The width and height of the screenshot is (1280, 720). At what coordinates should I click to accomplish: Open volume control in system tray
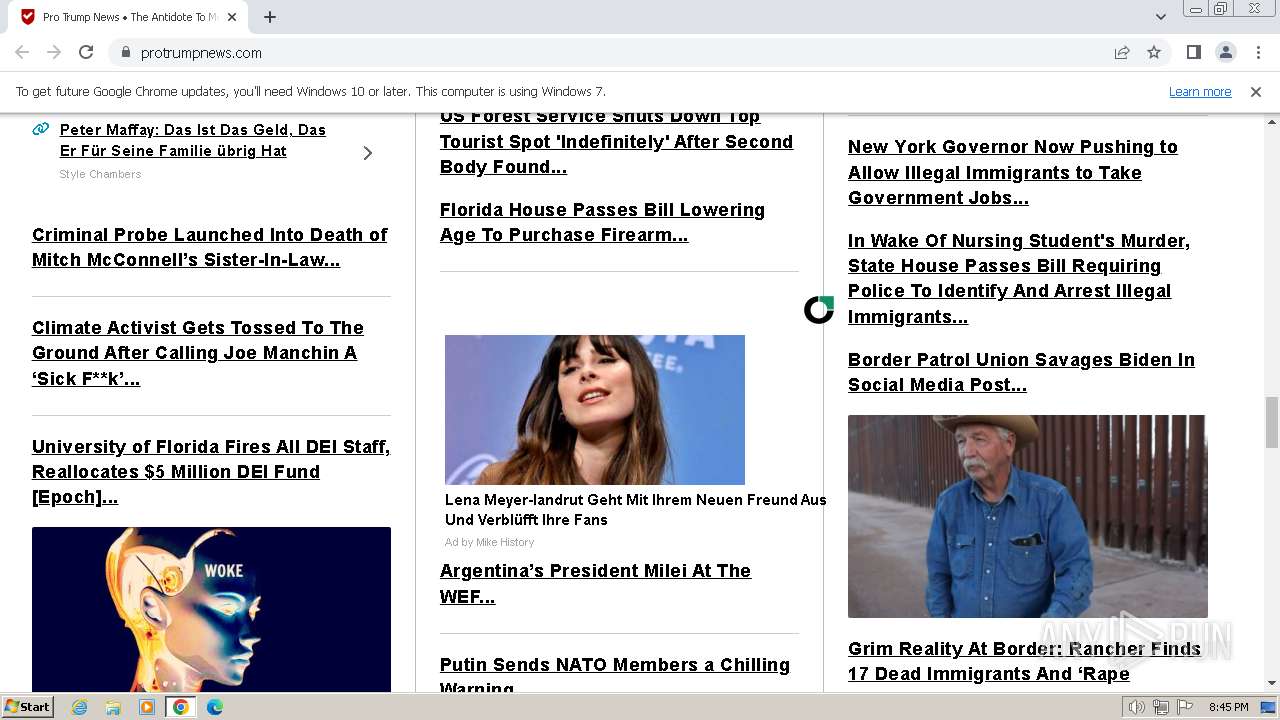(x=1137, y=707)
